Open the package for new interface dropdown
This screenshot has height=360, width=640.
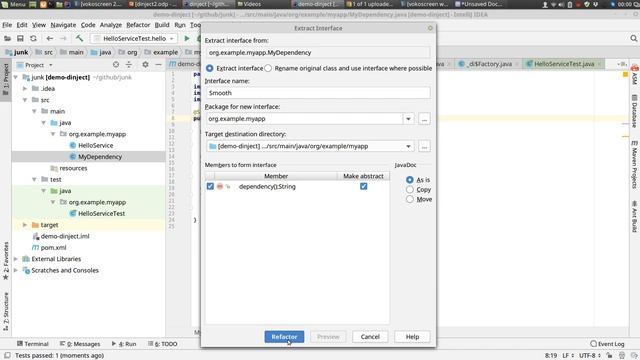408,119
